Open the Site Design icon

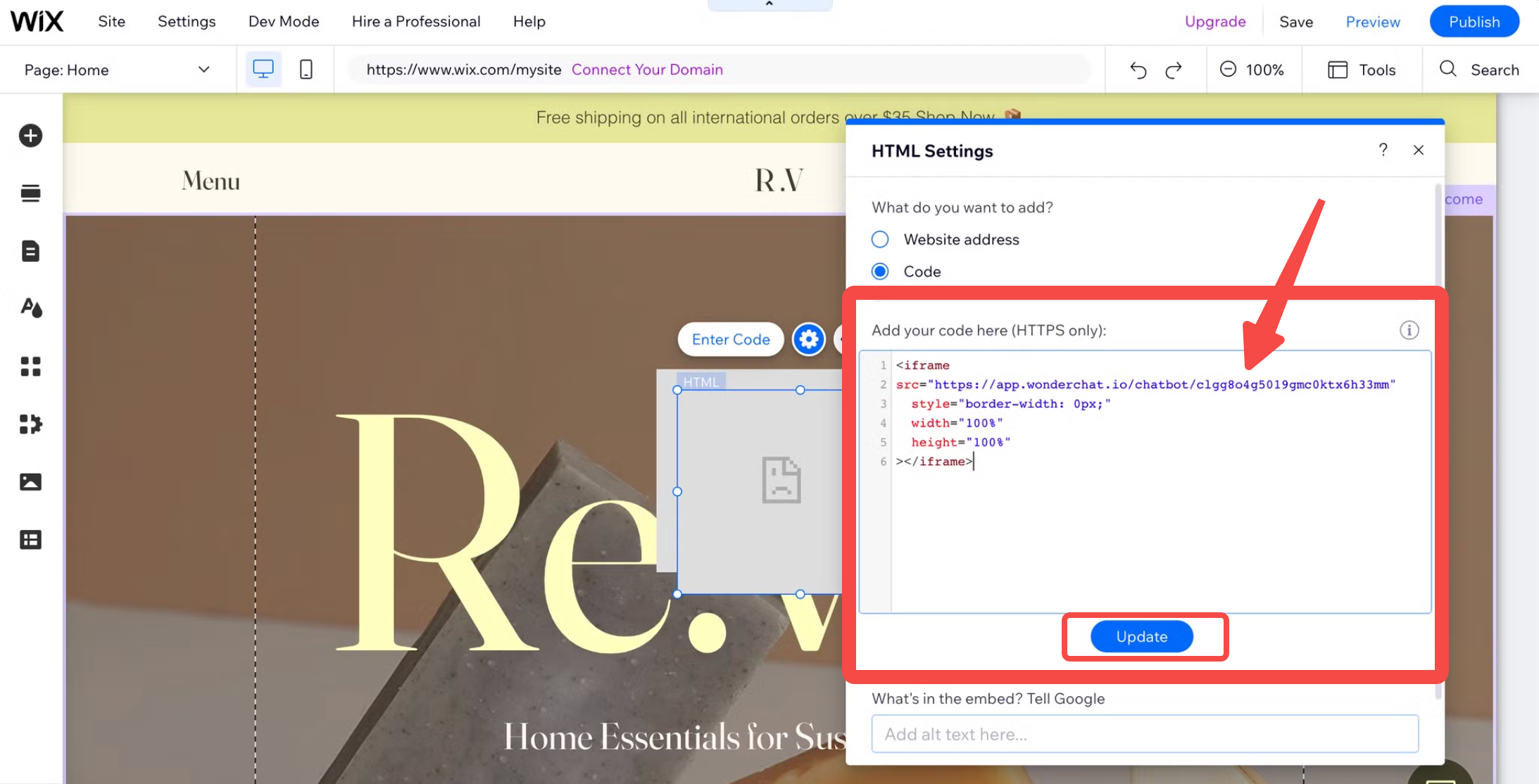[30, 308]
